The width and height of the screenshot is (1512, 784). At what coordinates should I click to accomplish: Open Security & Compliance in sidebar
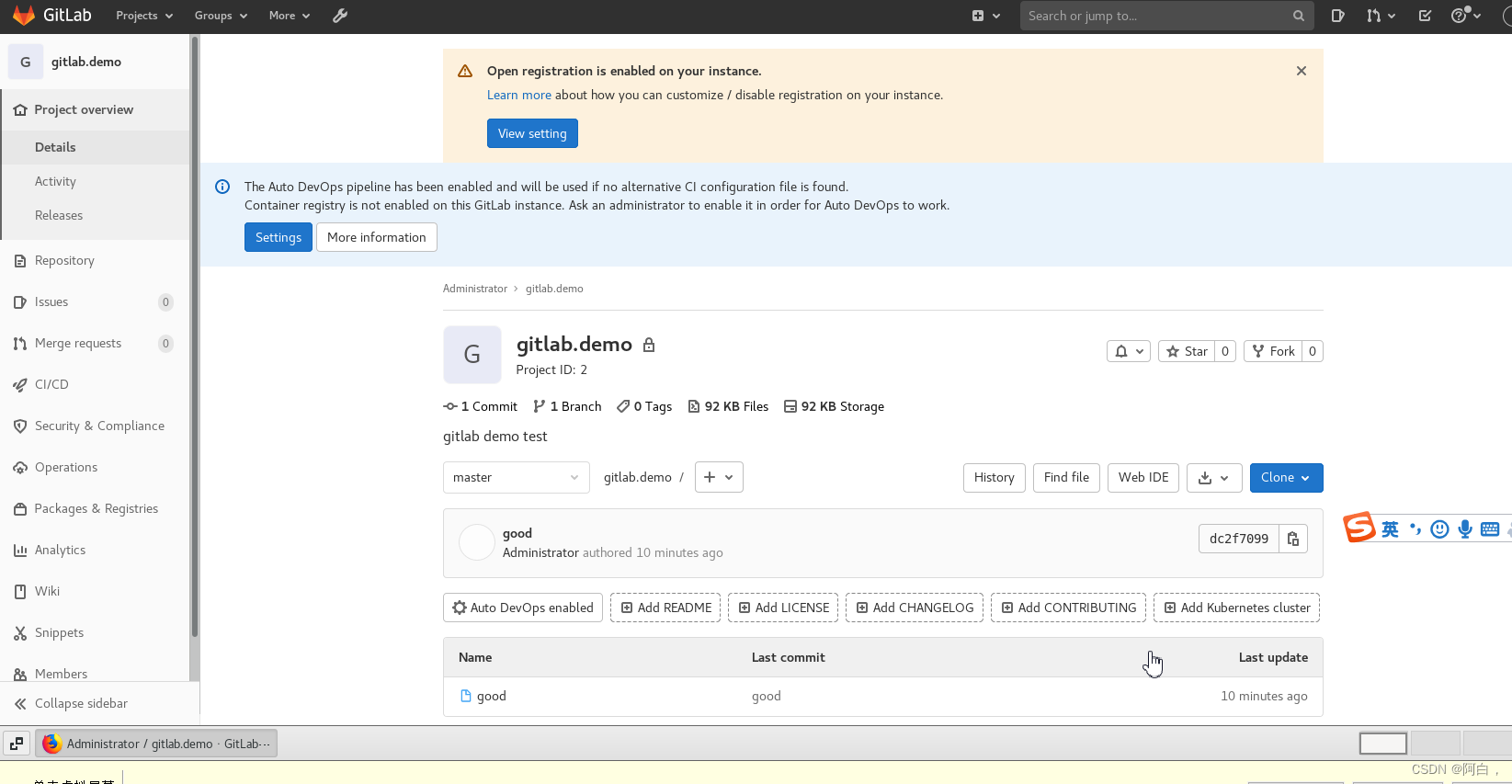[96, 426]
